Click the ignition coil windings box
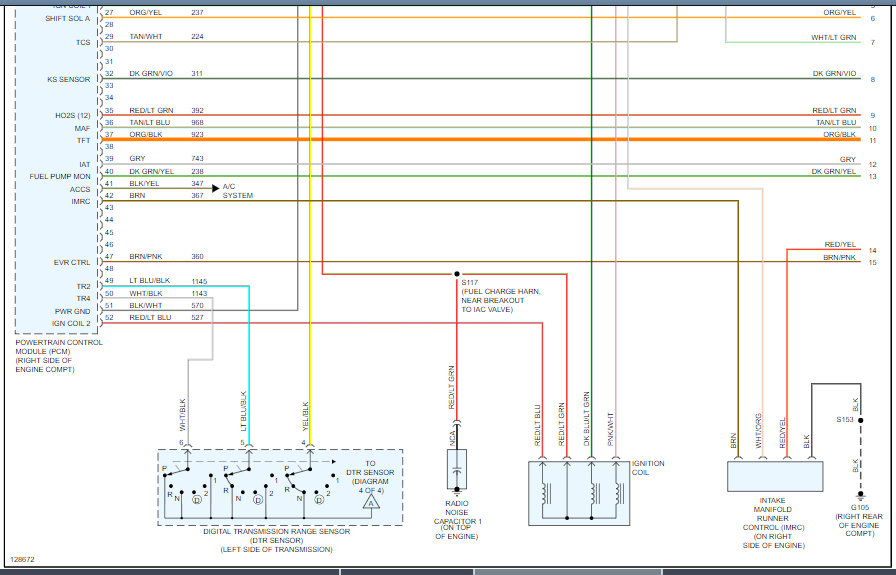 pos(580,493)
